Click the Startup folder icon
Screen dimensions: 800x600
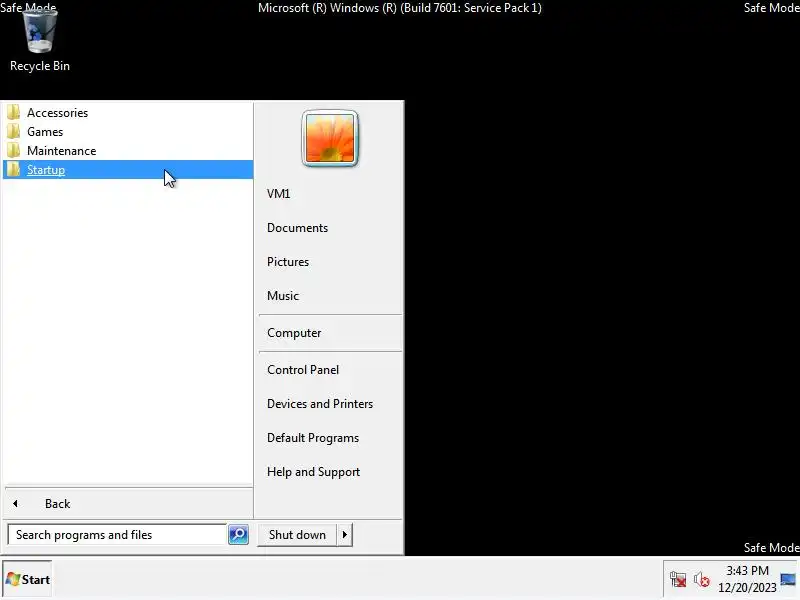[x=14, y=169]
